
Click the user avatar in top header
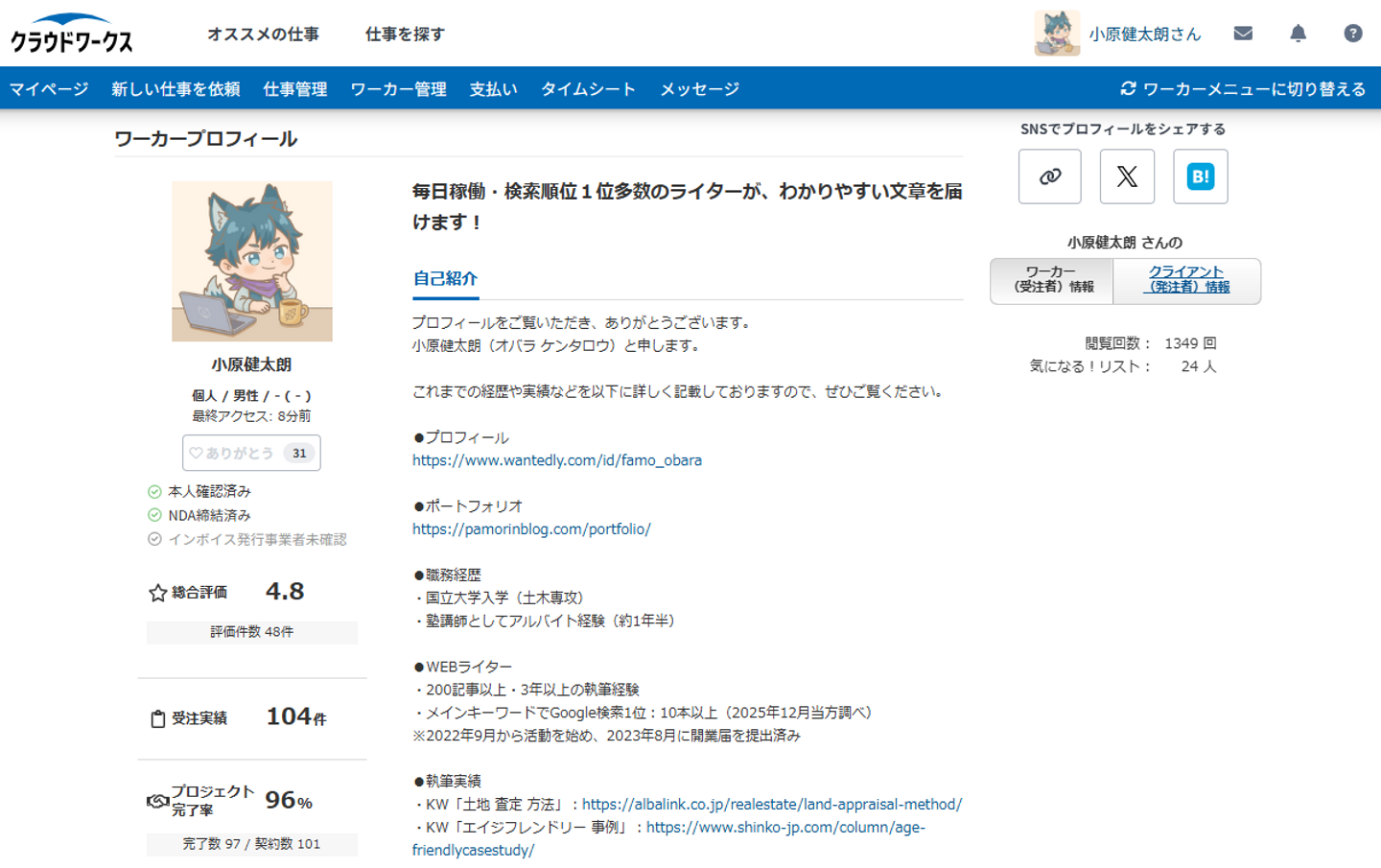point(1057,34)
